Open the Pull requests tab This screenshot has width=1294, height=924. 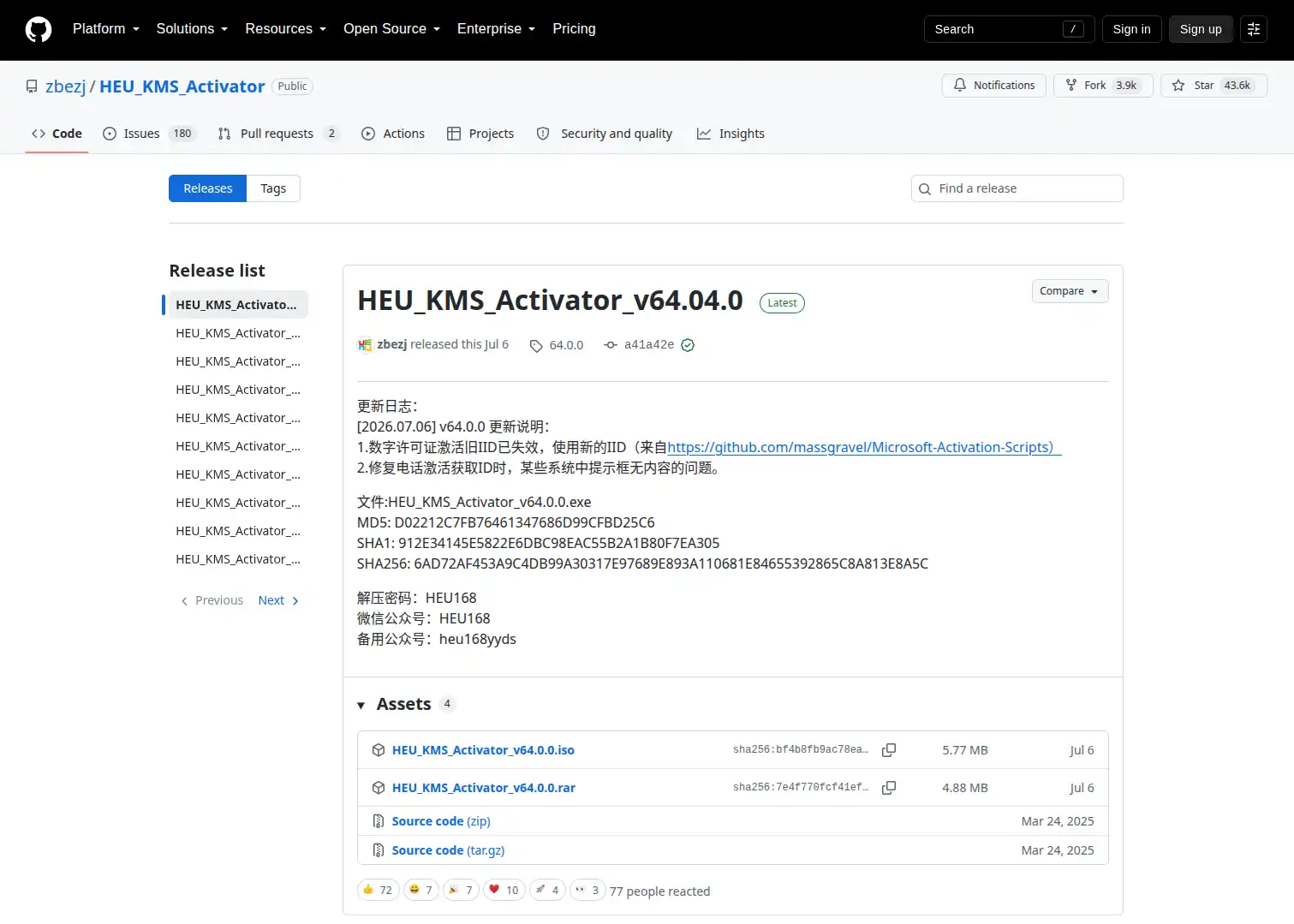point(278,134)
